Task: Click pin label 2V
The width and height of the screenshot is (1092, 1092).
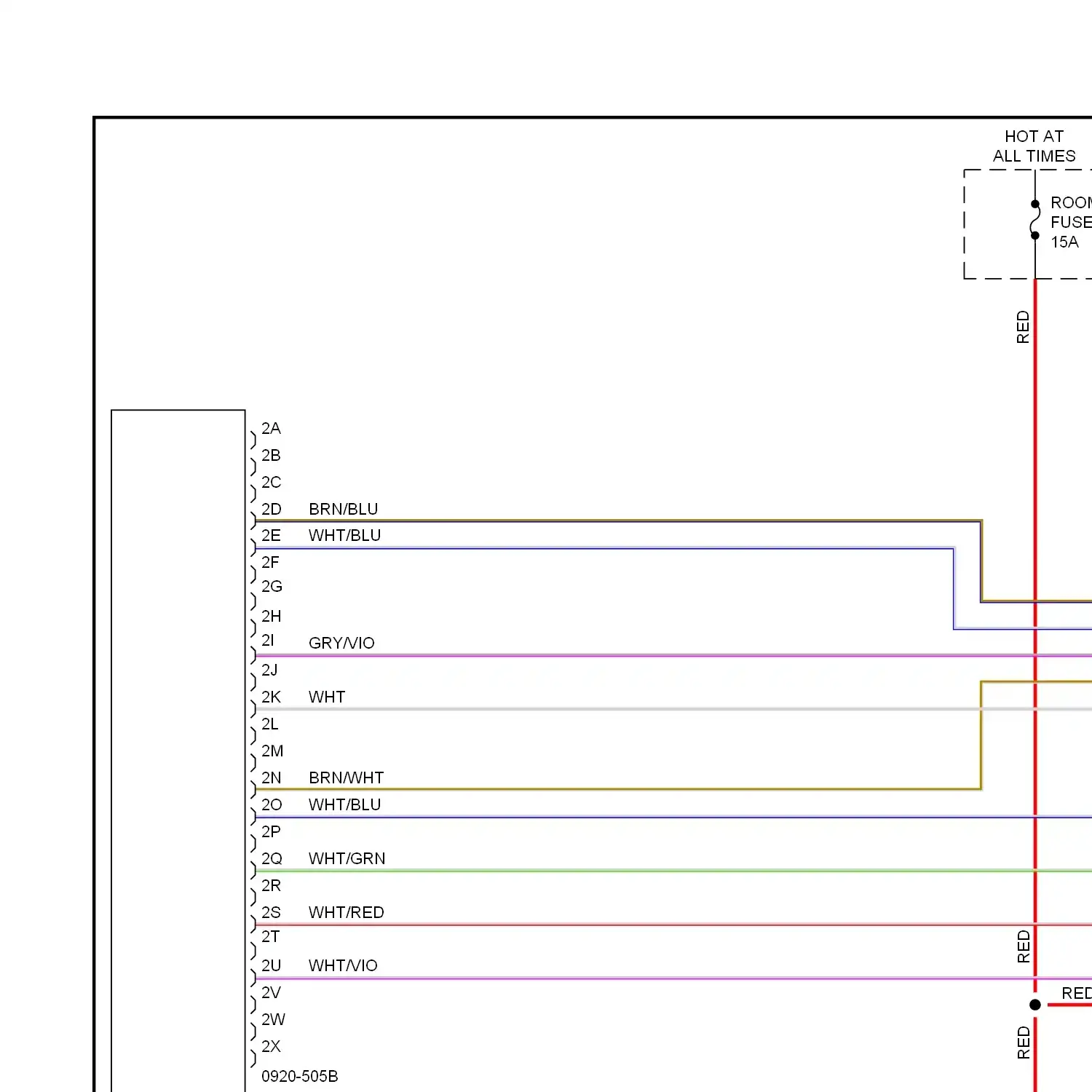Action: (271, 992)
